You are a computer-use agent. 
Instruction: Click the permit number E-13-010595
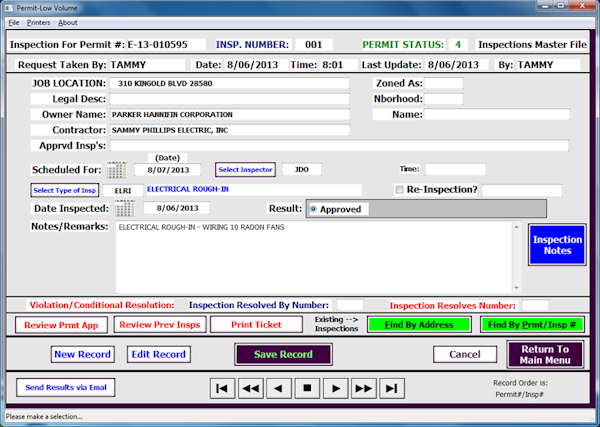point(157,44)
